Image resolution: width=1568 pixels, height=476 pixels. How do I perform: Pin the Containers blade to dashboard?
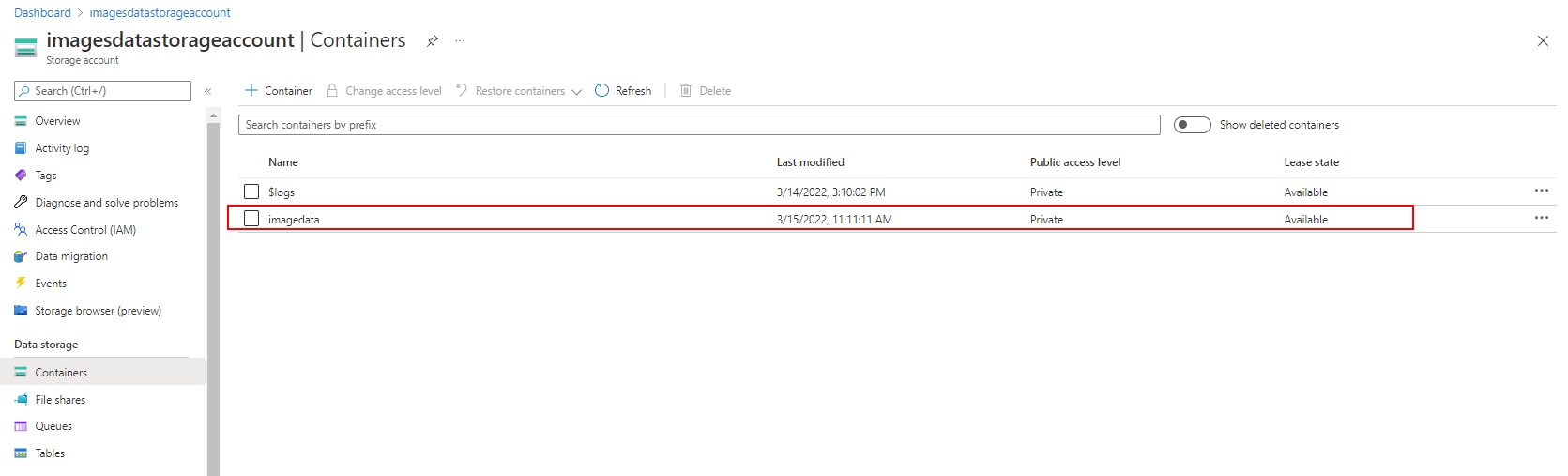pos(432,40)
